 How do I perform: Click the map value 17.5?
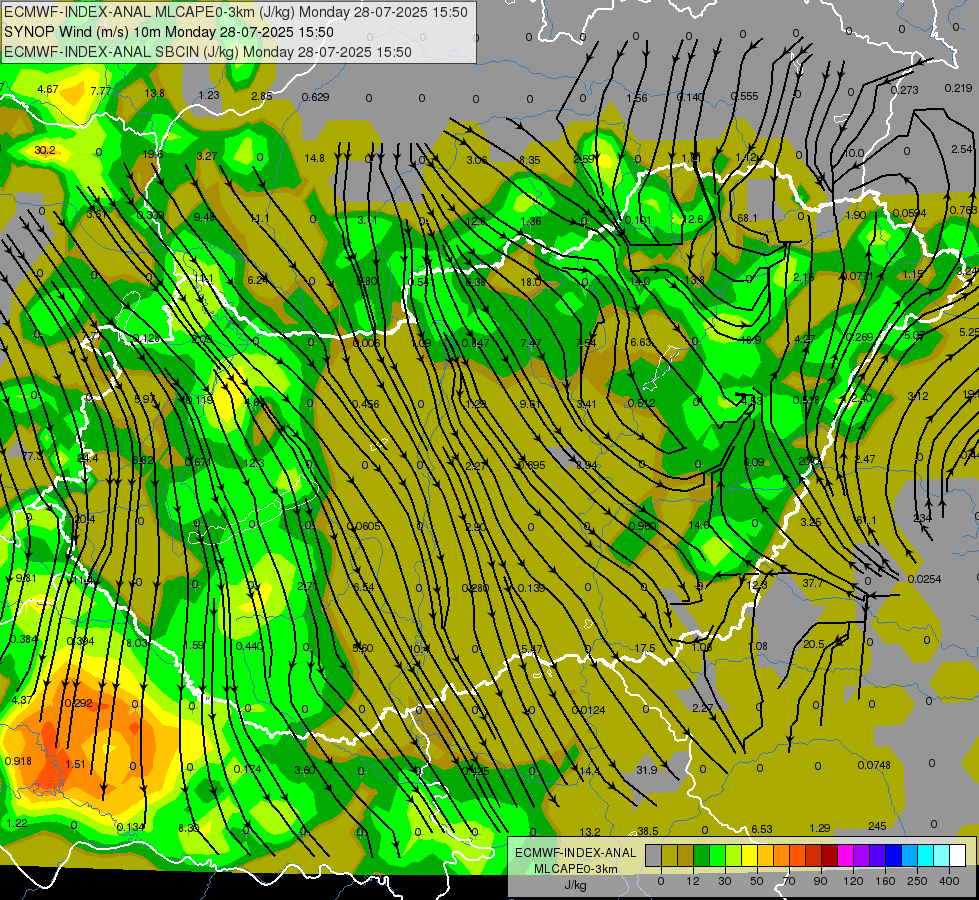click(x=645, y=648)
